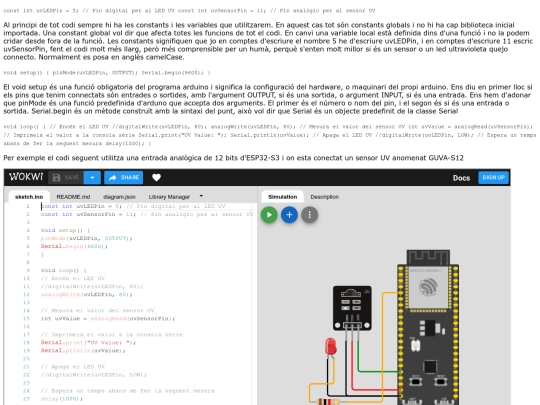Open the Save dropdown arrow
Viewport: 540px width, 405px height.
92,177
